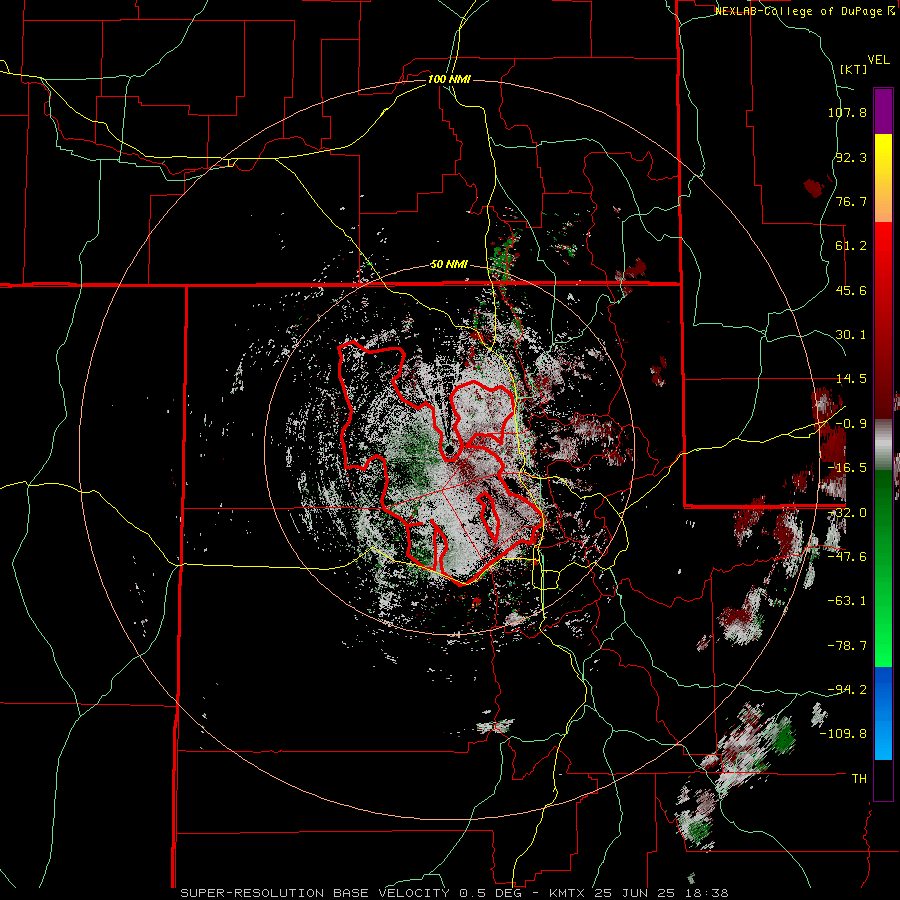Click the 107.8 legend value
Image resolution: width=900 pixels, height=900 pixels.
(847, 112)
